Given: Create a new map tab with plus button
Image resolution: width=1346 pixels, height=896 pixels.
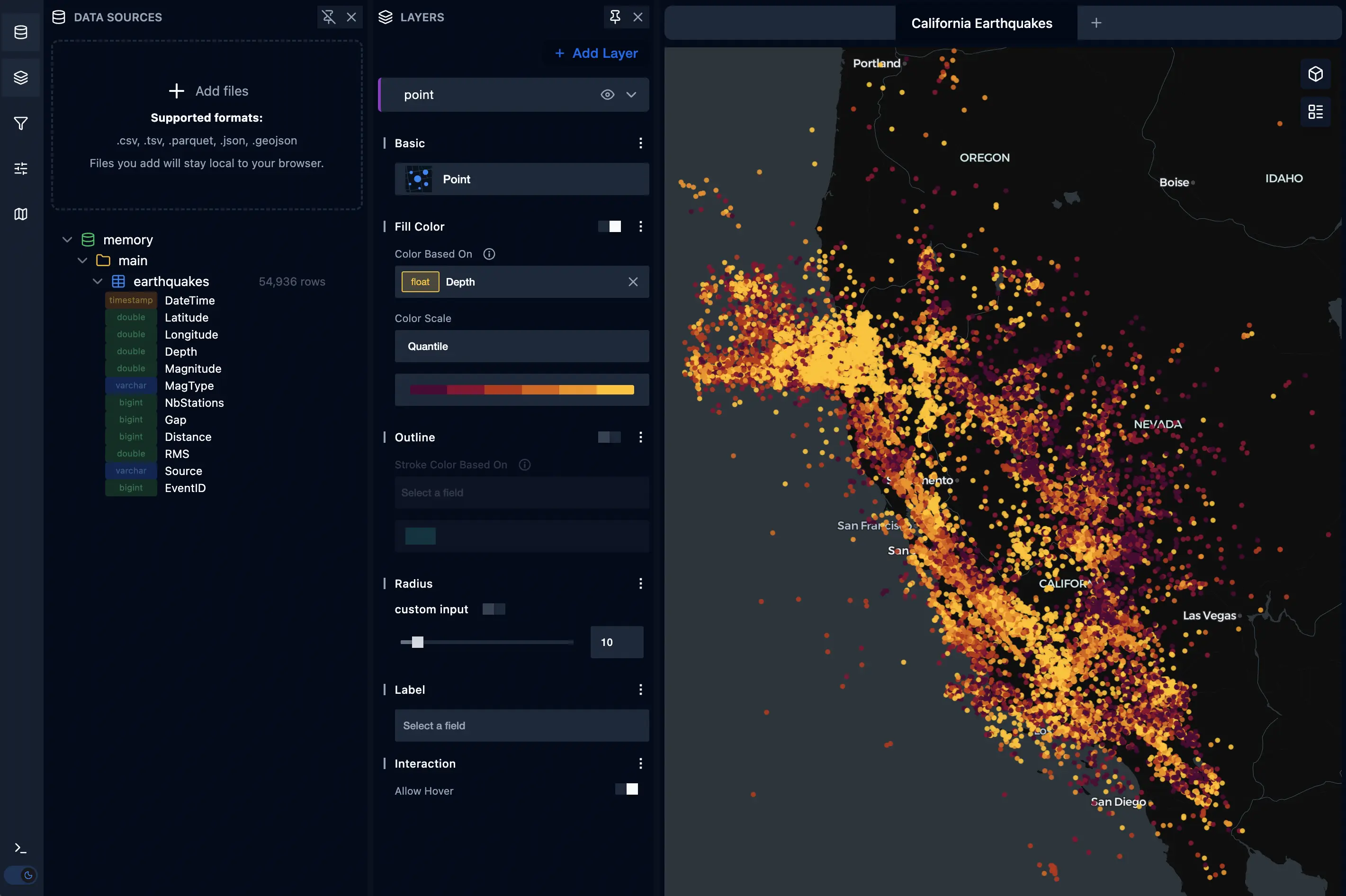Looking at the screenshot, I should tap(1096, 23).
